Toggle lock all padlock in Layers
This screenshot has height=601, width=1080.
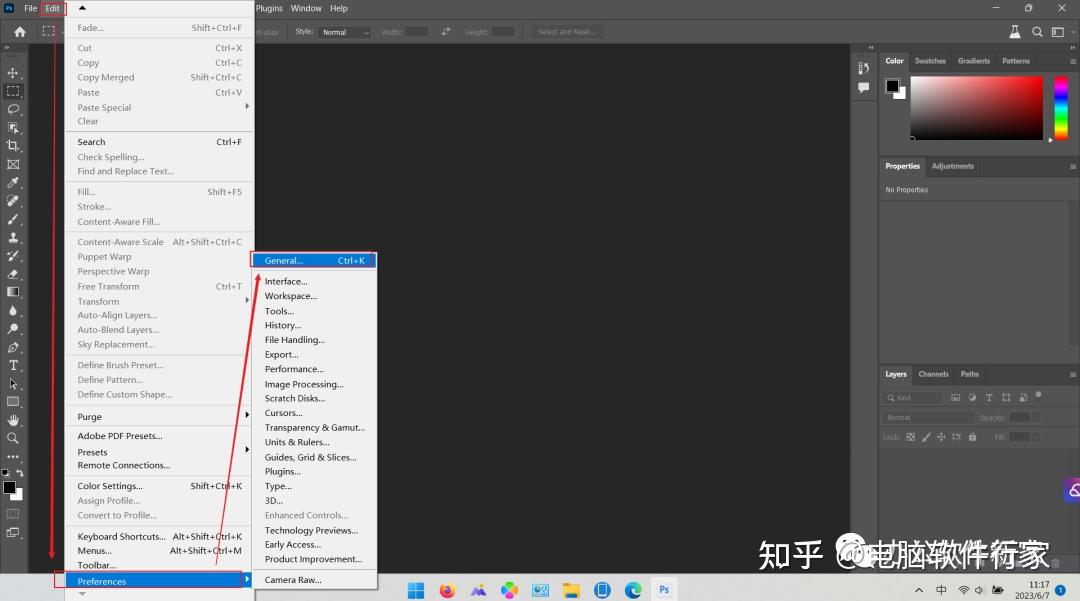[973, 437]
